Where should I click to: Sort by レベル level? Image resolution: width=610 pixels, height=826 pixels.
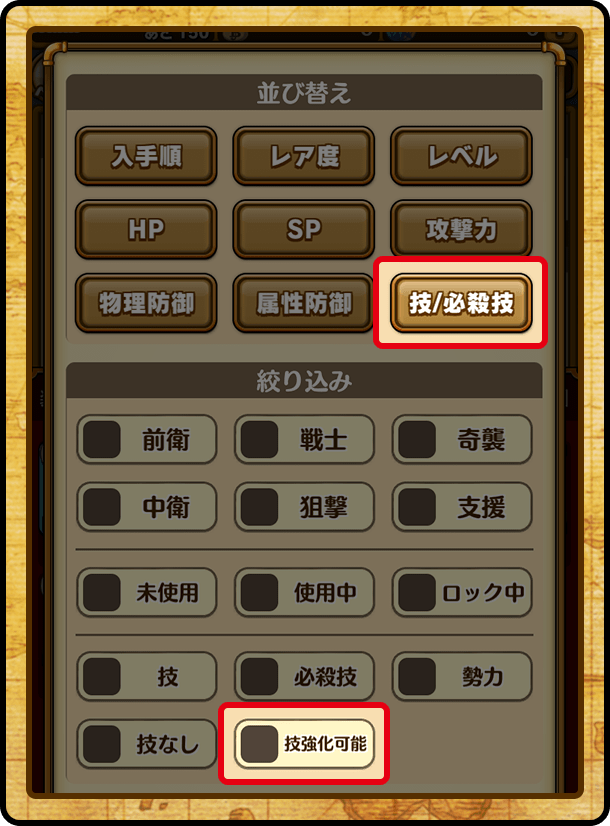[461, 156]
